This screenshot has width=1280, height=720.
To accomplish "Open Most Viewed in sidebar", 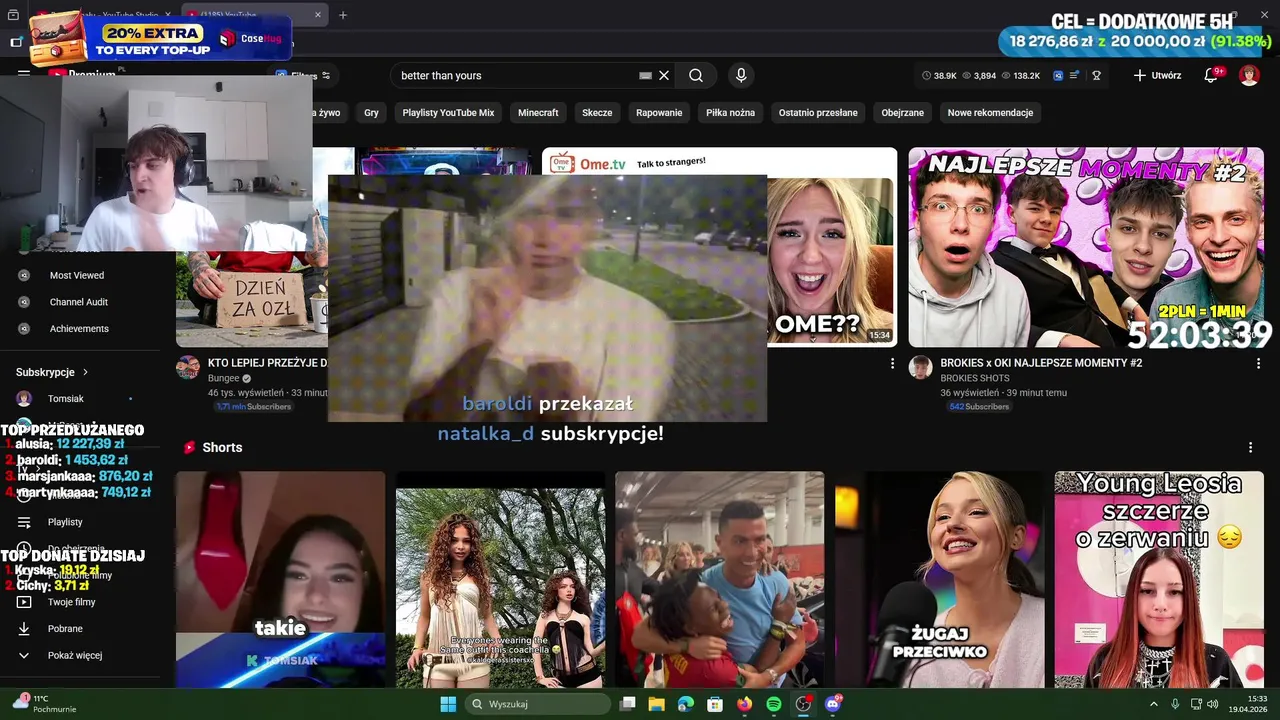I will pyautogui.click(x=76, y=275).
